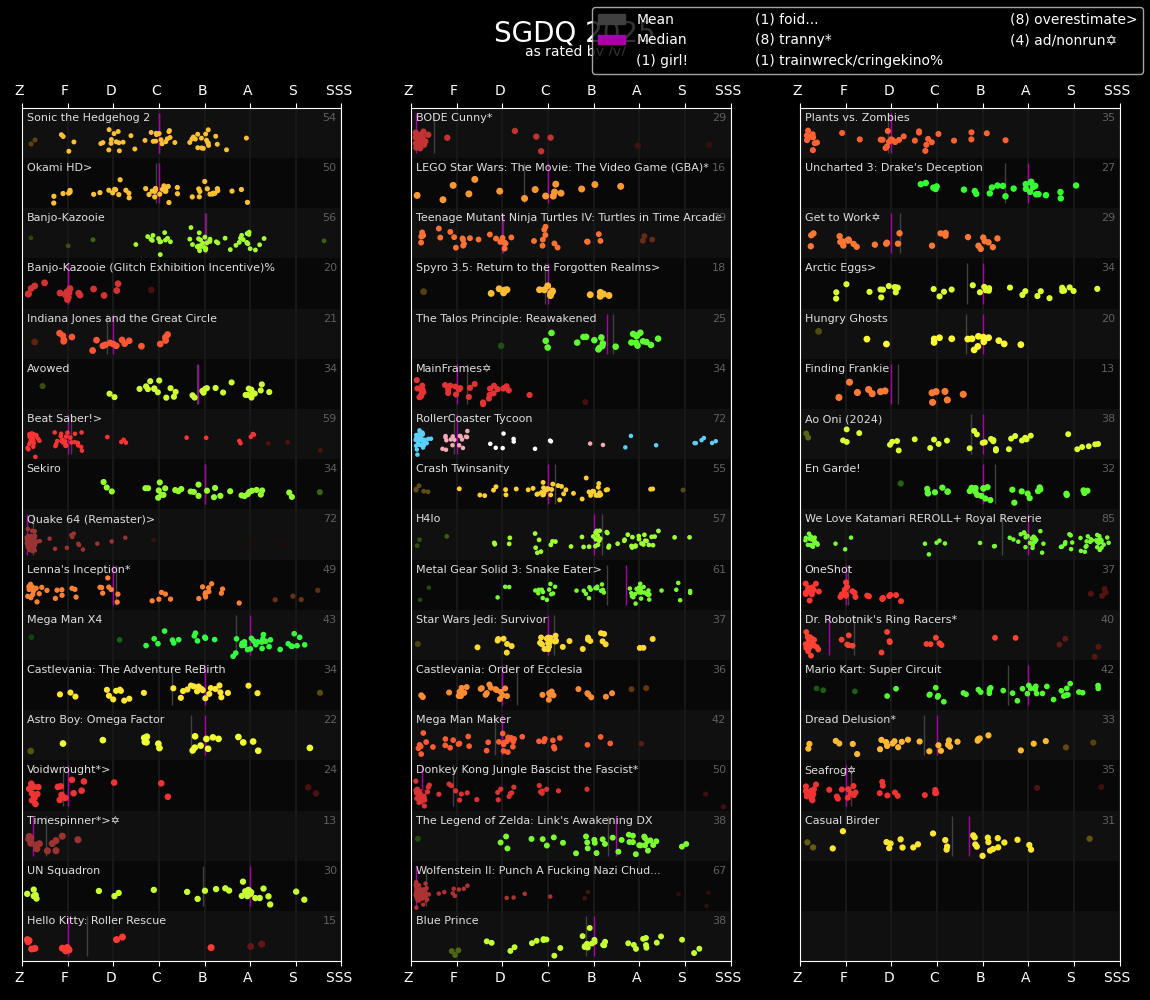
Task: Click the "Mean" legend label
Action: coord(655,20)
